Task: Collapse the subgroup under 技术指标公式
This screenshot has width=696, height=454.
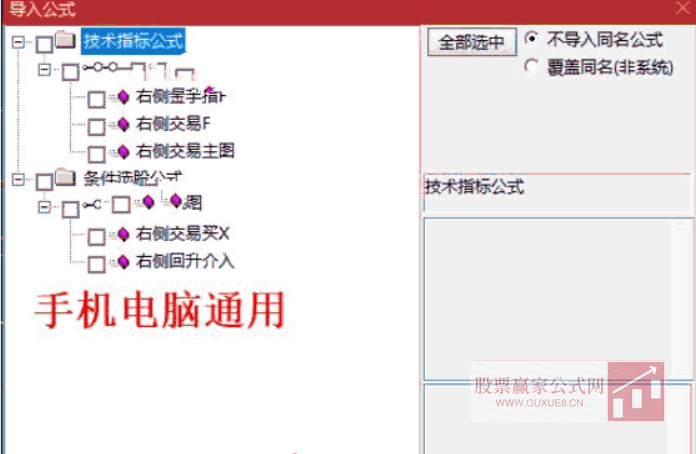Action: tap(44, 69)
